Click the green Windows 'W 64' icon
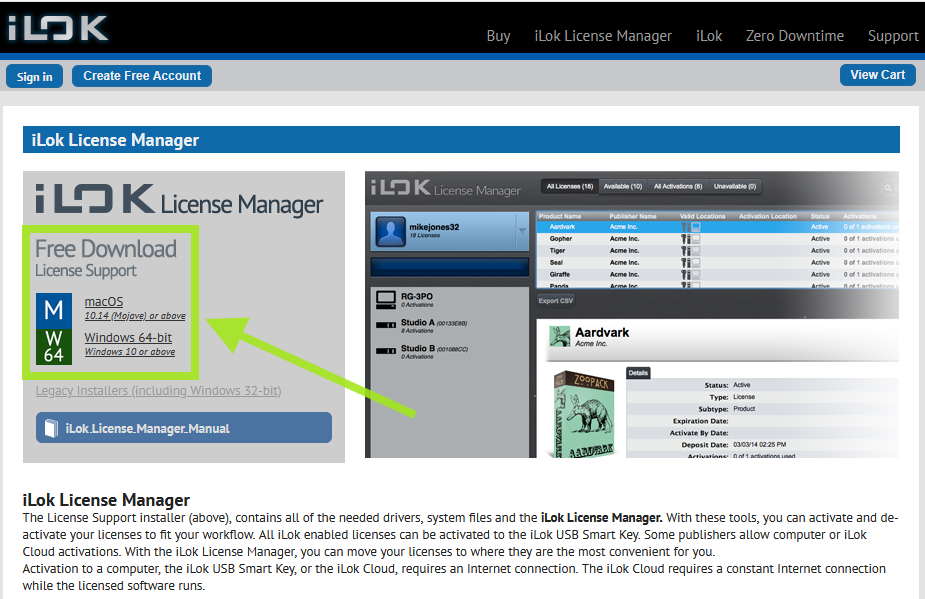Image resolution: width=925 pixels, height=599 pixels. click(x=54, y=346)
